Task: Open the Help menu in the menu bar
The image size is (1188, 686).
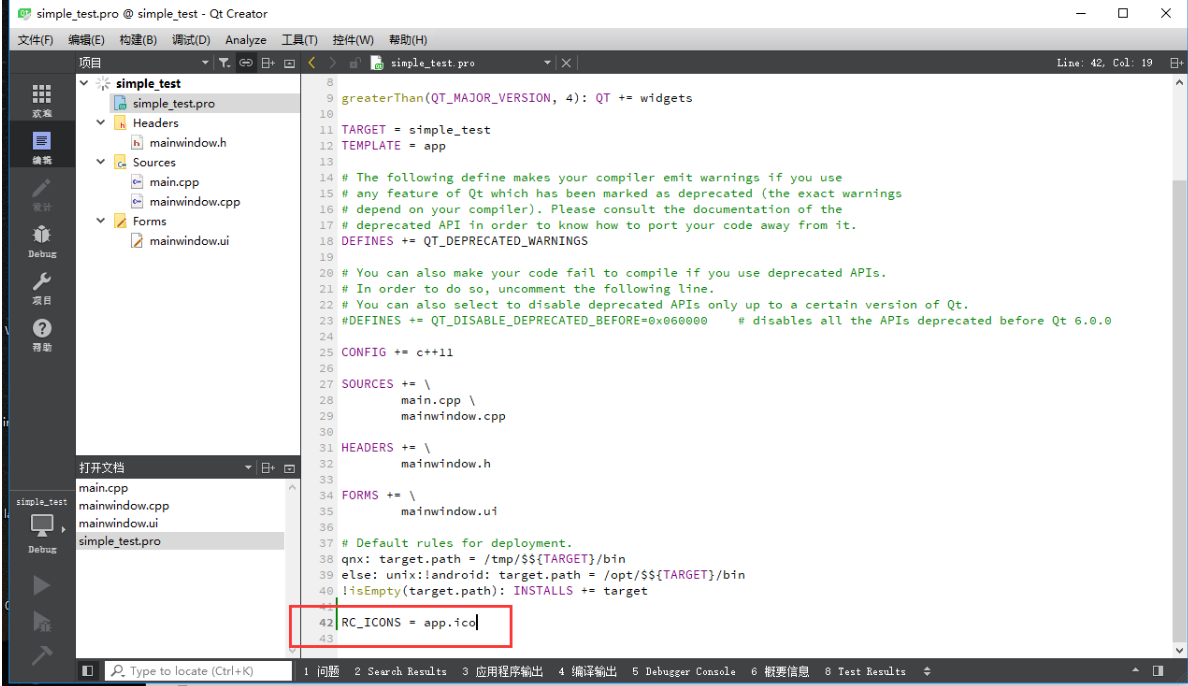Action: [408, 40]
